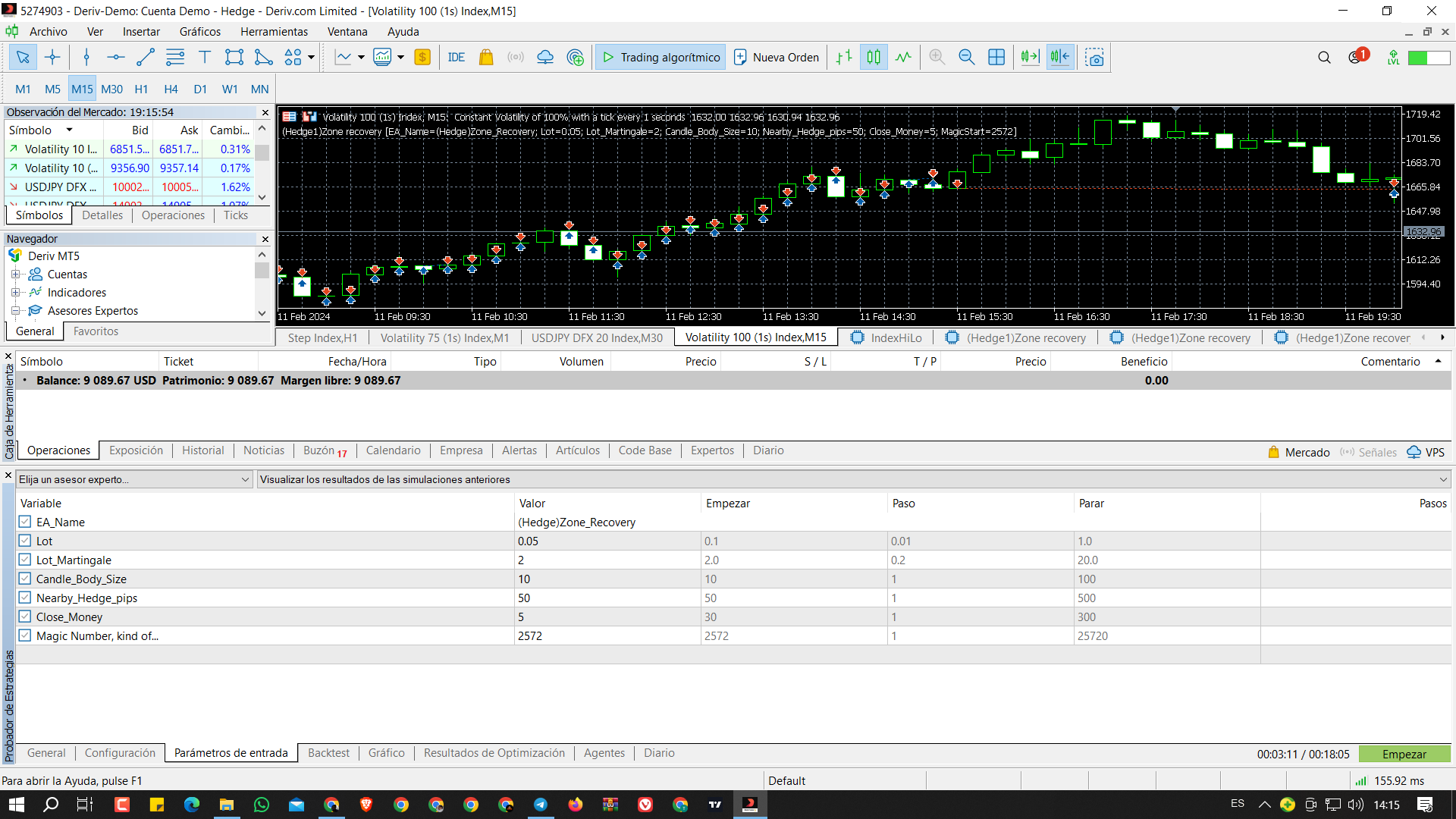The height and width of the screenshot is (819, 1456).
Task: Toggle chart auto scroll
Action: pyautogui.click(x=1030, y=57)
